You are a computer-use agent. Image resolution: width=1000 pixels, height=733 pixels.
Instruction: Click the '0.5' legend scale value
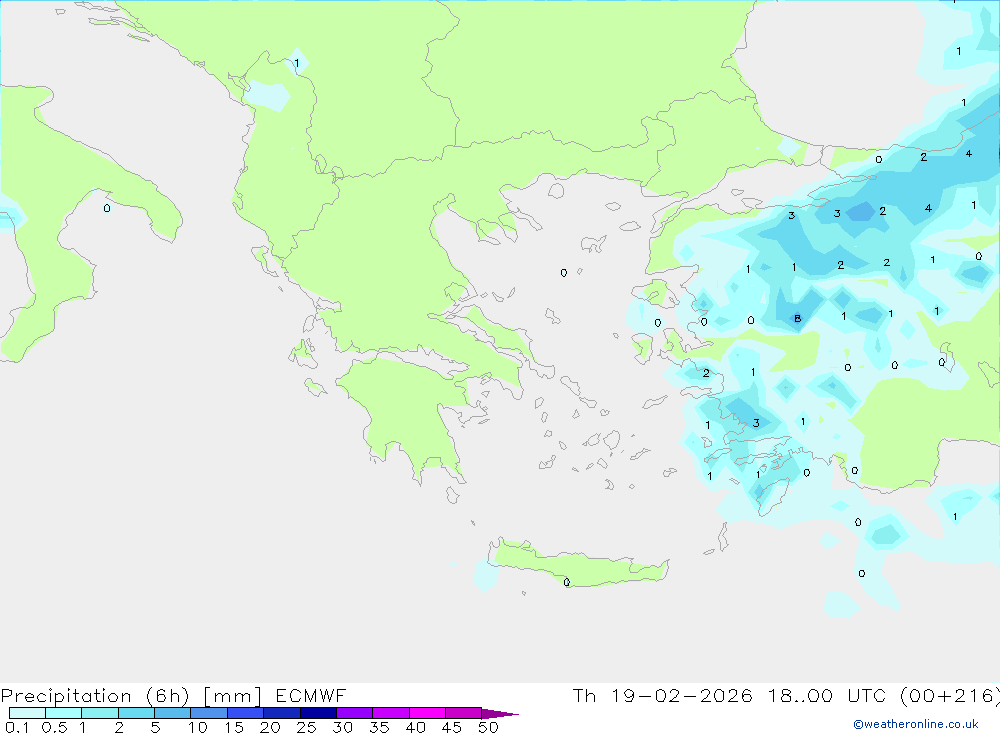[54, 727]
